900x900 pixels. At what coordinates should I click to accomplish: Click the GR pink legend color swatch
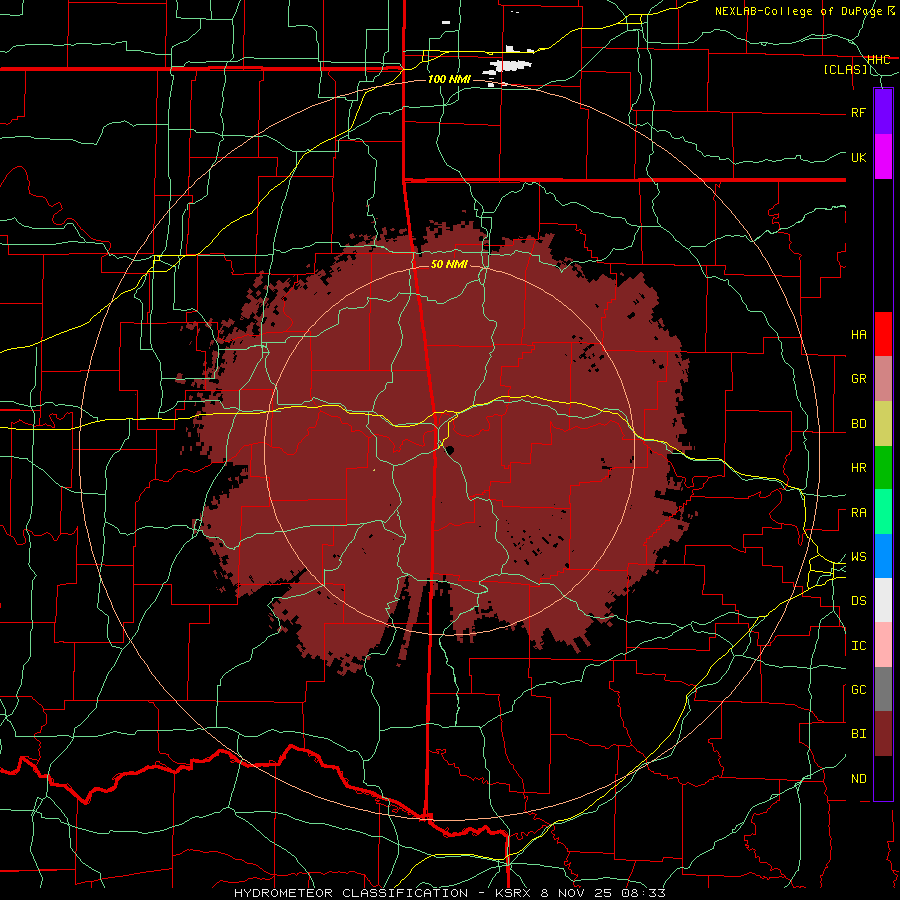click(x=883, y=378)
